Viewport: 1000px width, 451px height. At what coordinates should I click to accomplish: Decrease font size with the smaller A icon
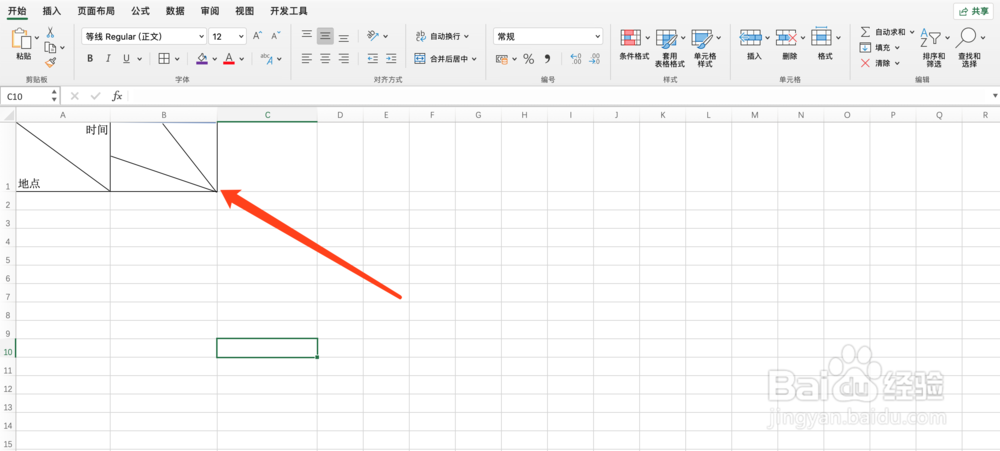(x=276, y=36)
